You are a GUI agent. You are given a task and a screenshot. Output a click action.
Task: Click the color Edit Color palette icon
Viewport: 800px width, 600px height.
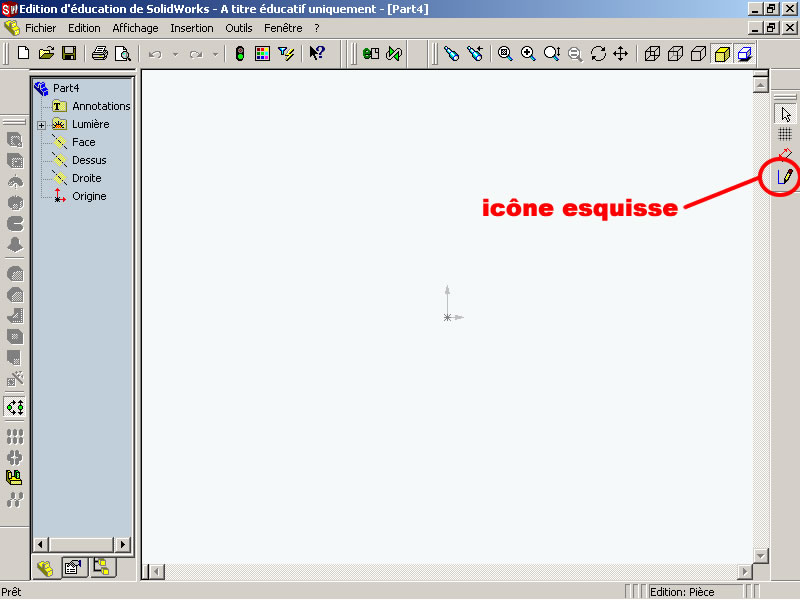tap(262, 53)
